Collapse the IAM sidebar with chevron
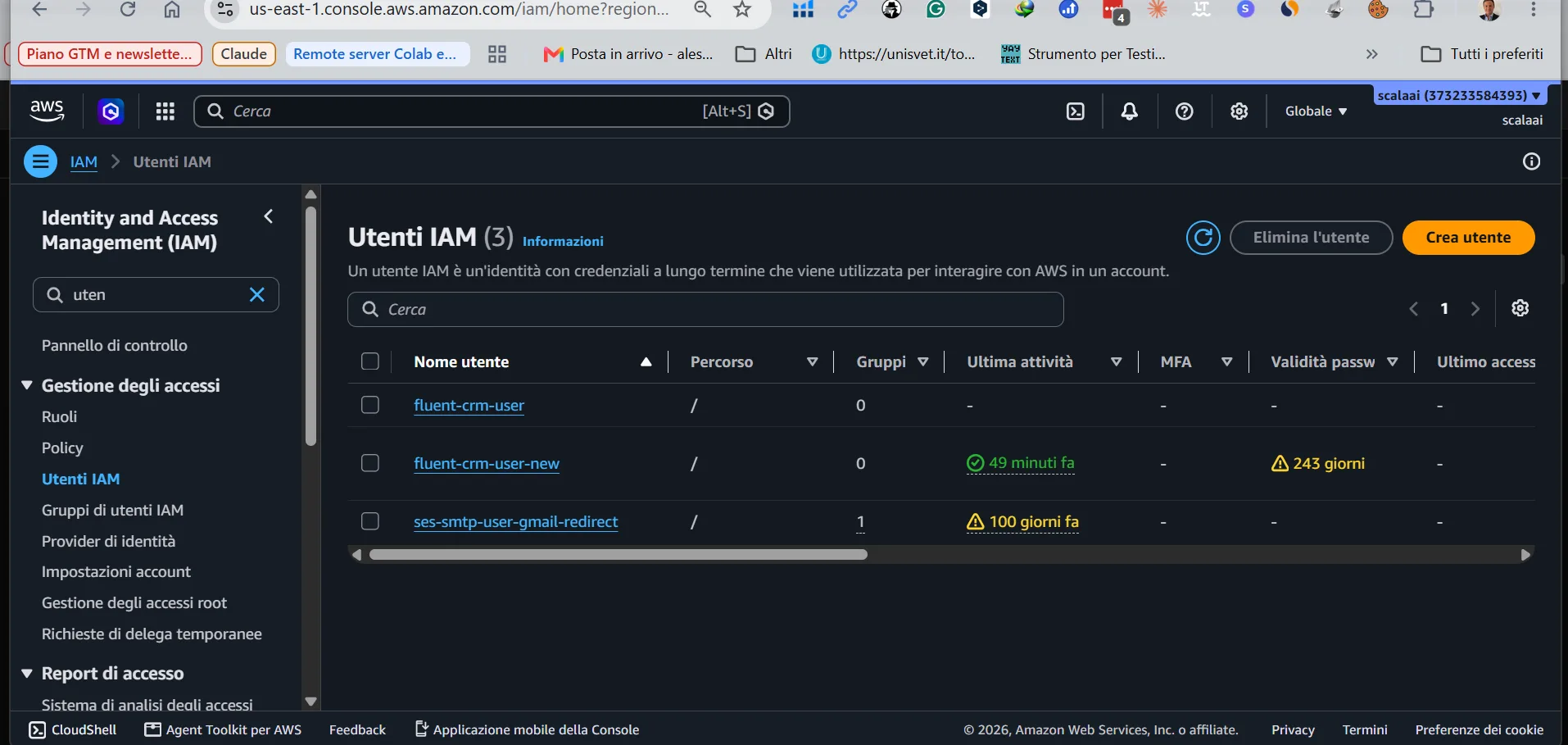The image size is (1568, 745). click(x=269, y=216)
